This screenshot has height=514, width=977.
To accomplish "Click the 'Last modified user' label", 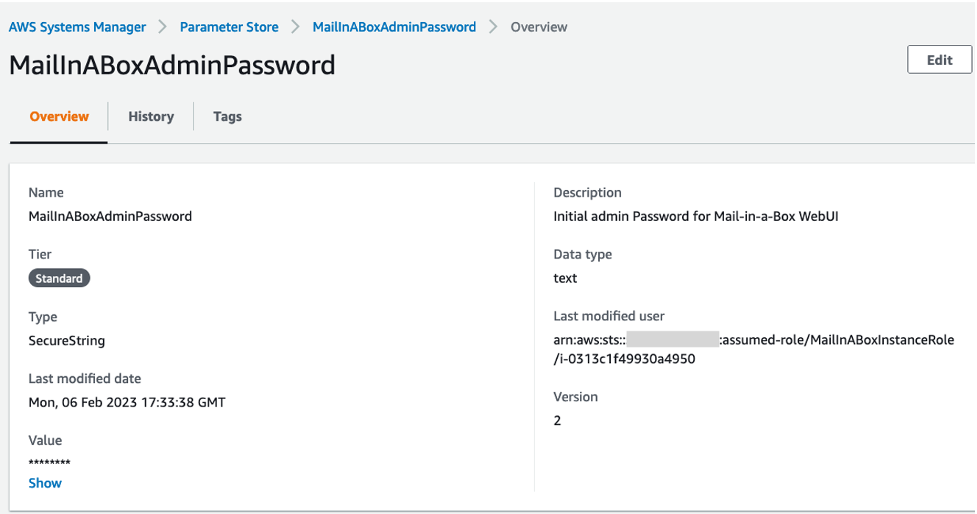I will 609,316.
